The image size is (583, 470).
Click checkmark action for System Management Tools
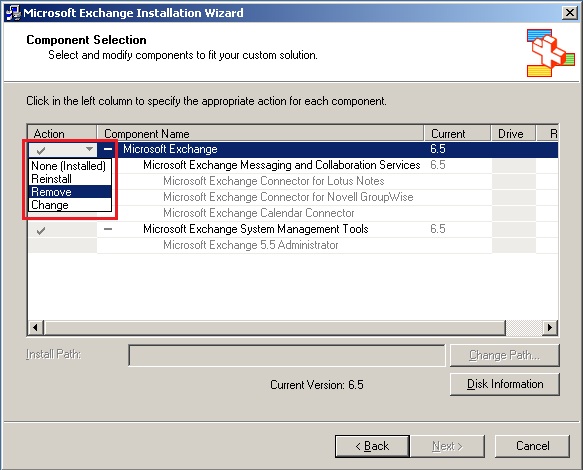click(x=41, y=231)
